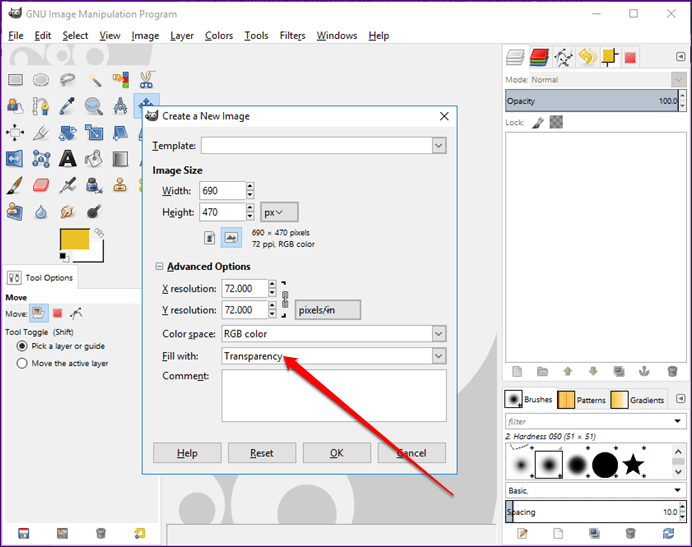This screenshot has height=547, width=692.
Task: Choose the Blend gradient tool
Action: (x=120, y=159)
